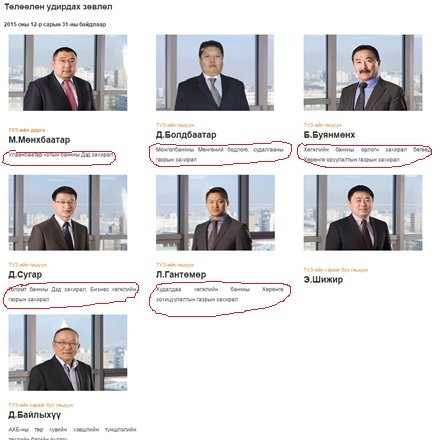
Task: Click the photo above Д.Сугар
Action: pos(68,213)
